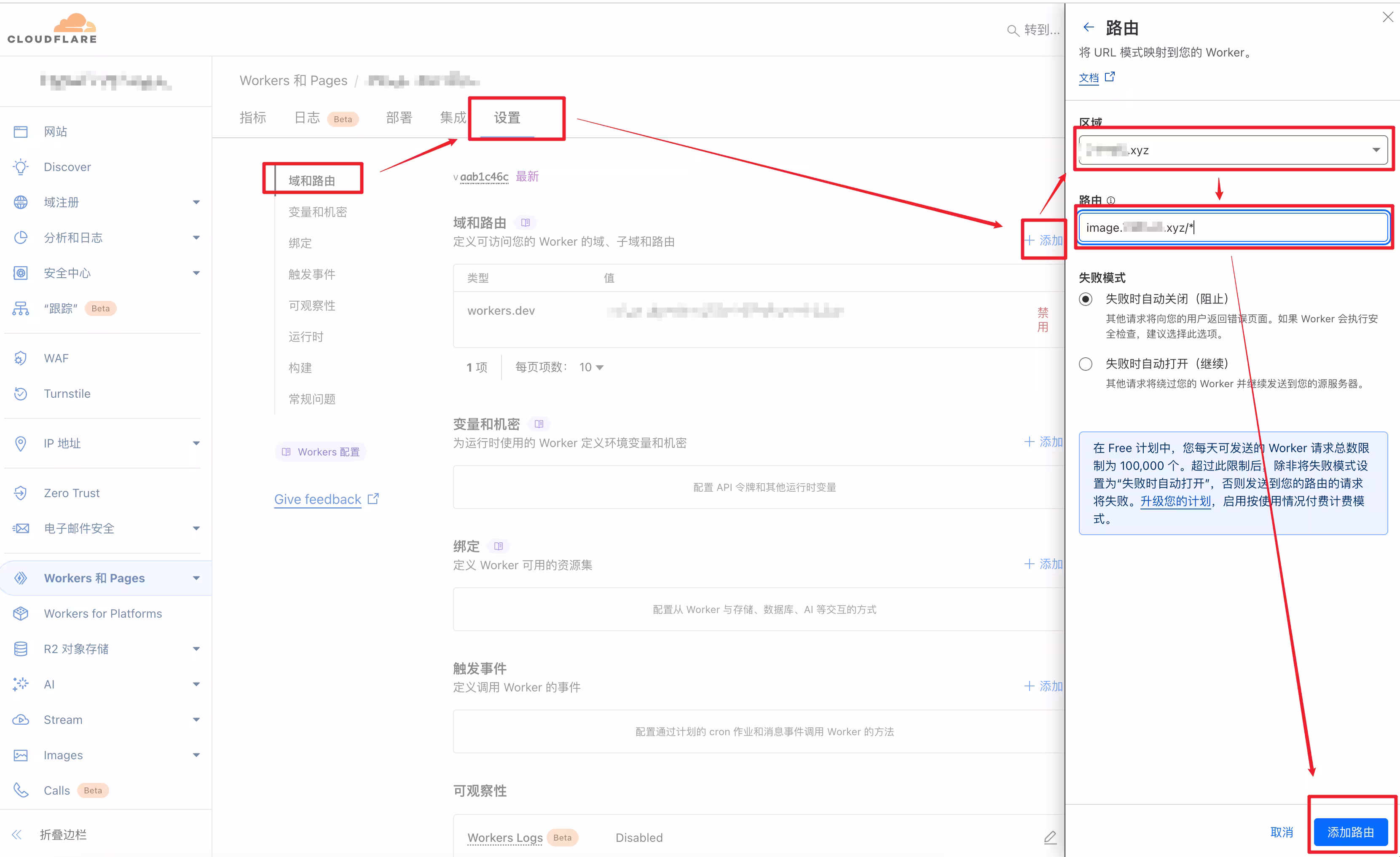
Task: Select 失败时自动关闭（阻止）radio option
Action: [x=1086, y=299]
